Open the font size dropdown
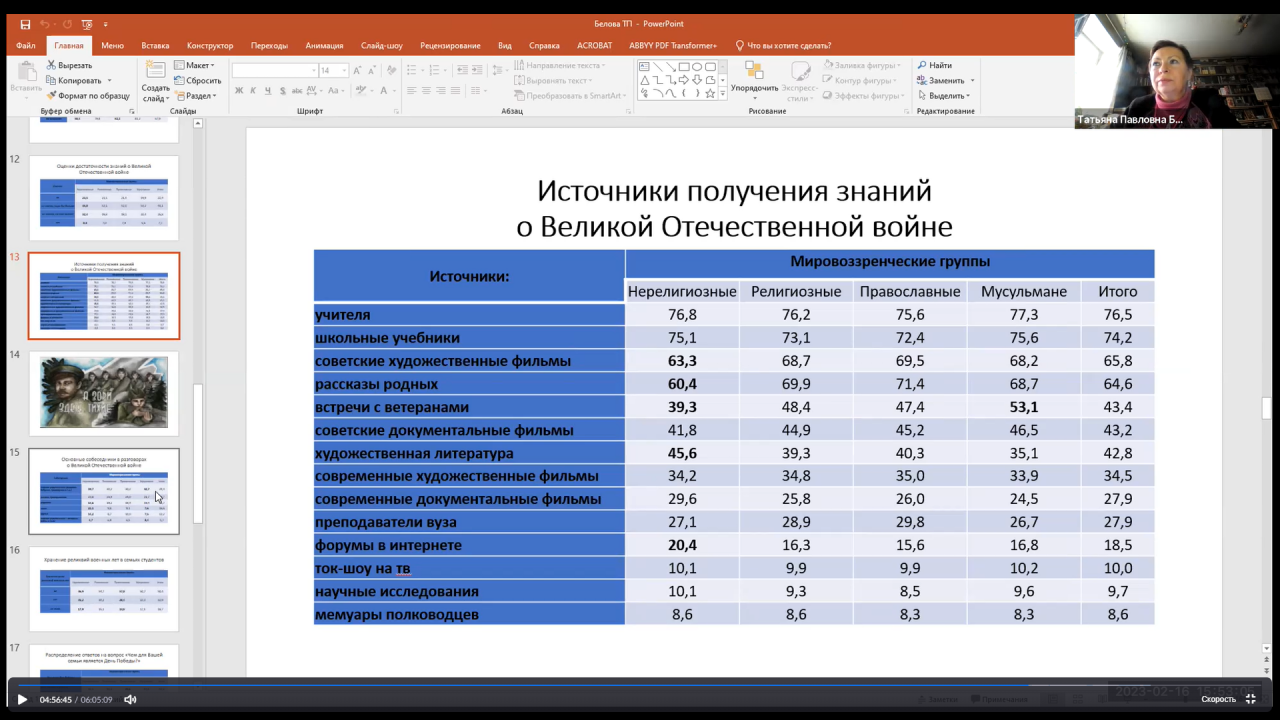Viewport: 1280px width, 720px height. click(x=344, y=71)
